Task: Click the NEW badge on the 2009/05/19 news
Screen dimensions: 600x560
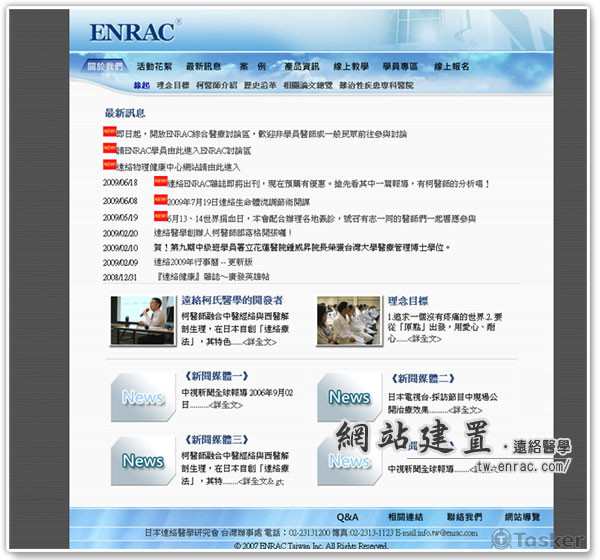Action: pyautogui.click(x=161, y=216)
